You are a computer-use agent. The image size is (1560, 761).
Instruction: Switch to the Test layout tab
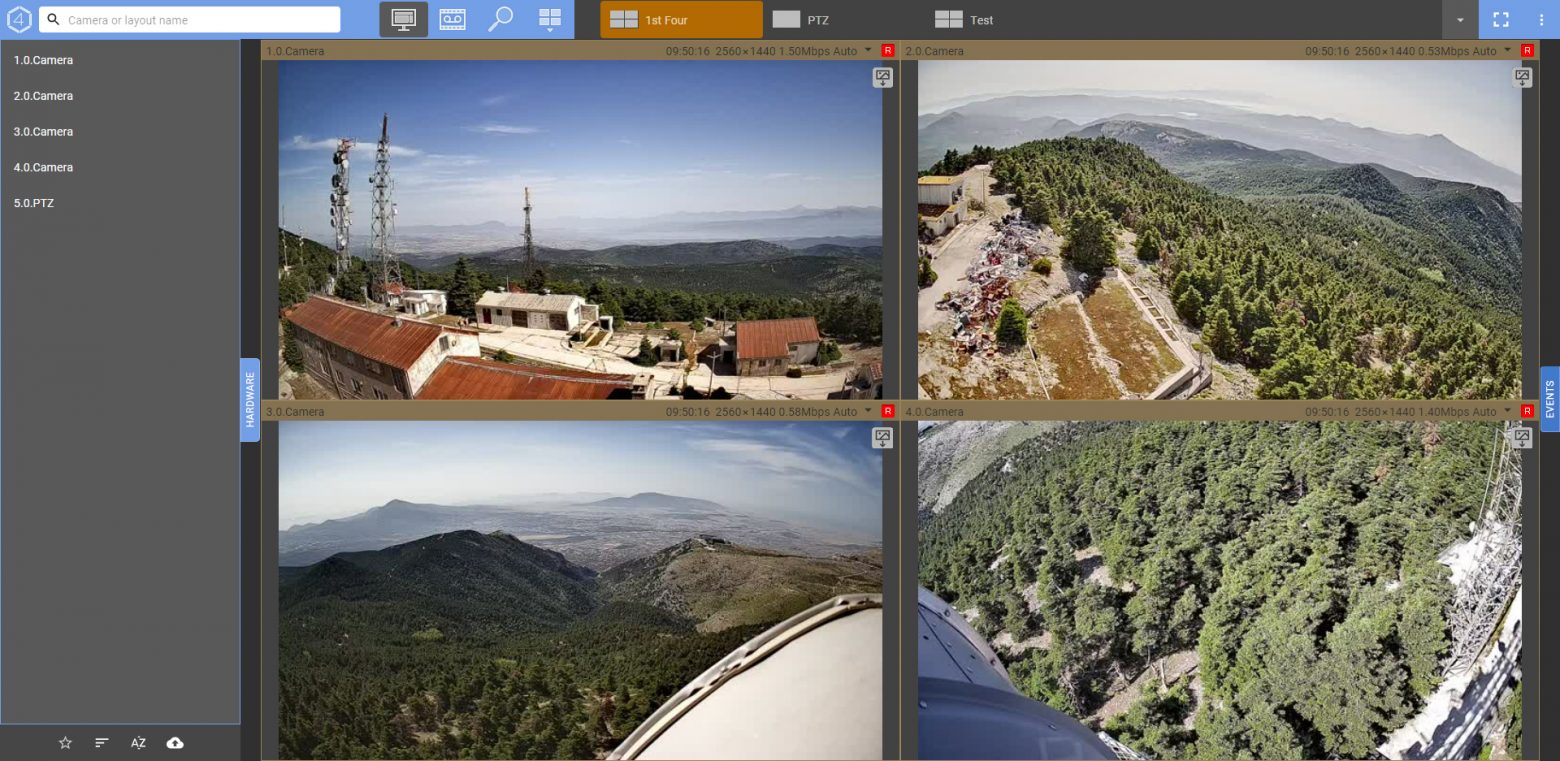click(x=980, y=20)
